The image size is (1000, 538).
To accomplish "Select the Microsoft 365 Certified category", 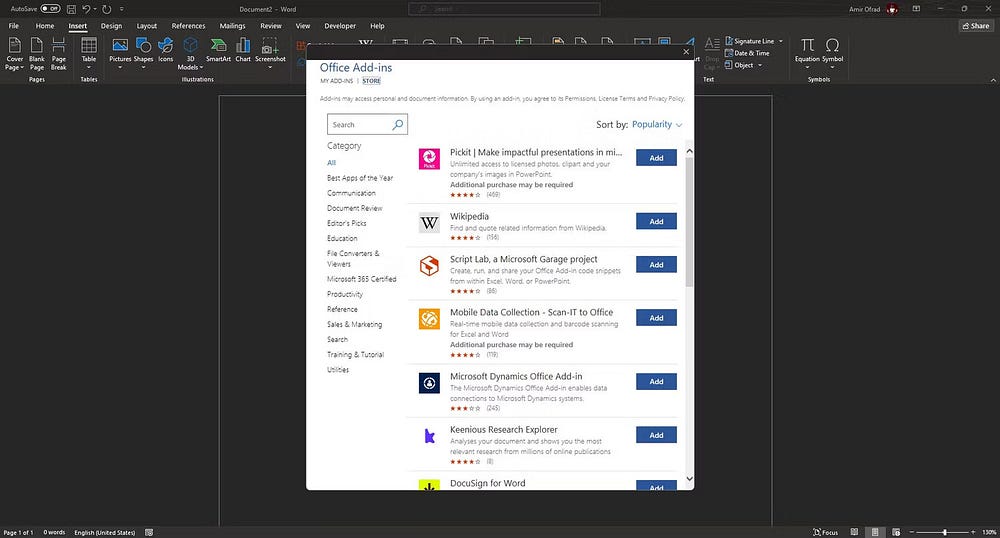I will click(362, 279).
